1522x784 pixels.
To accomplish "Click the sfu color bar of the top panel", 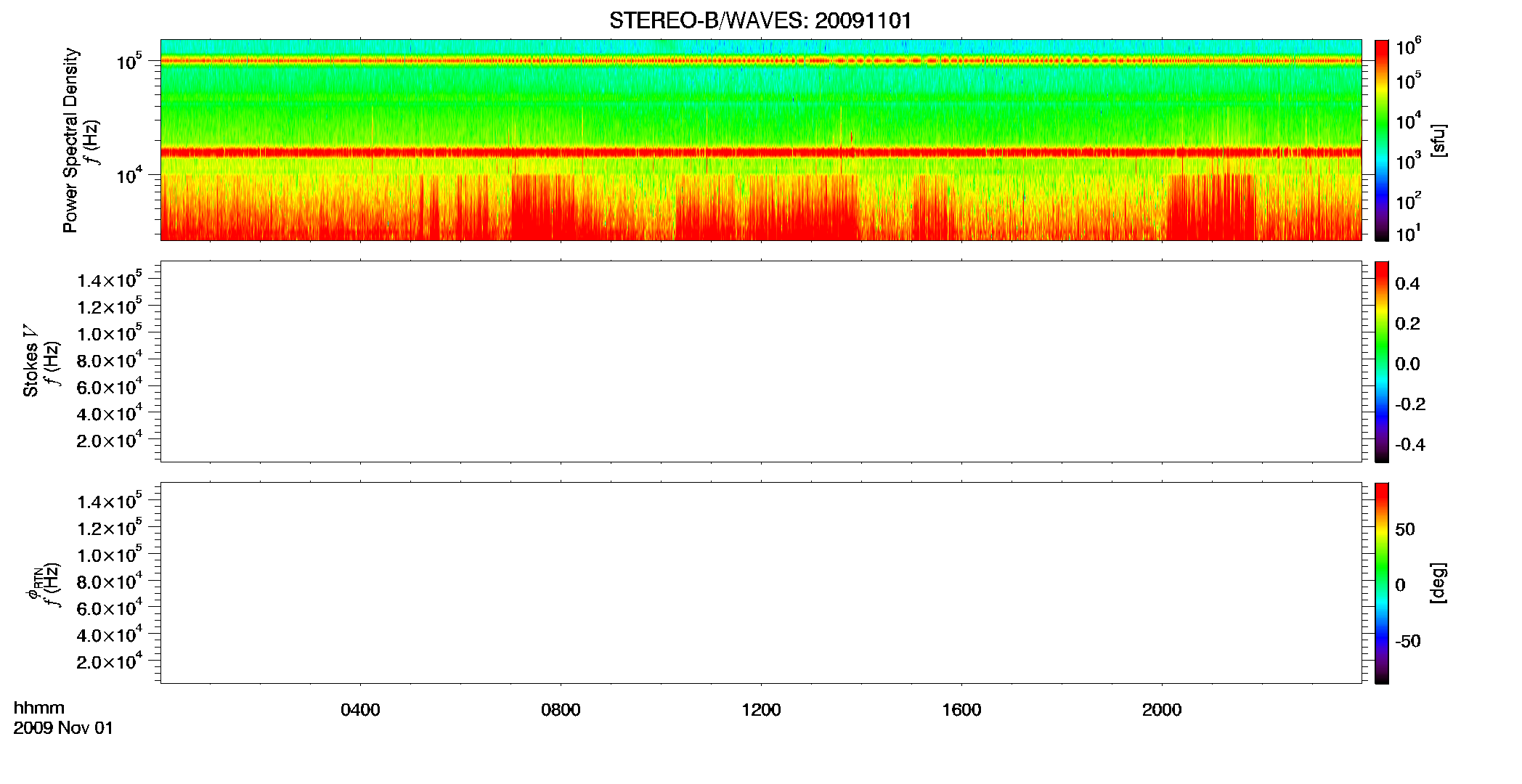I will 1382,140.
